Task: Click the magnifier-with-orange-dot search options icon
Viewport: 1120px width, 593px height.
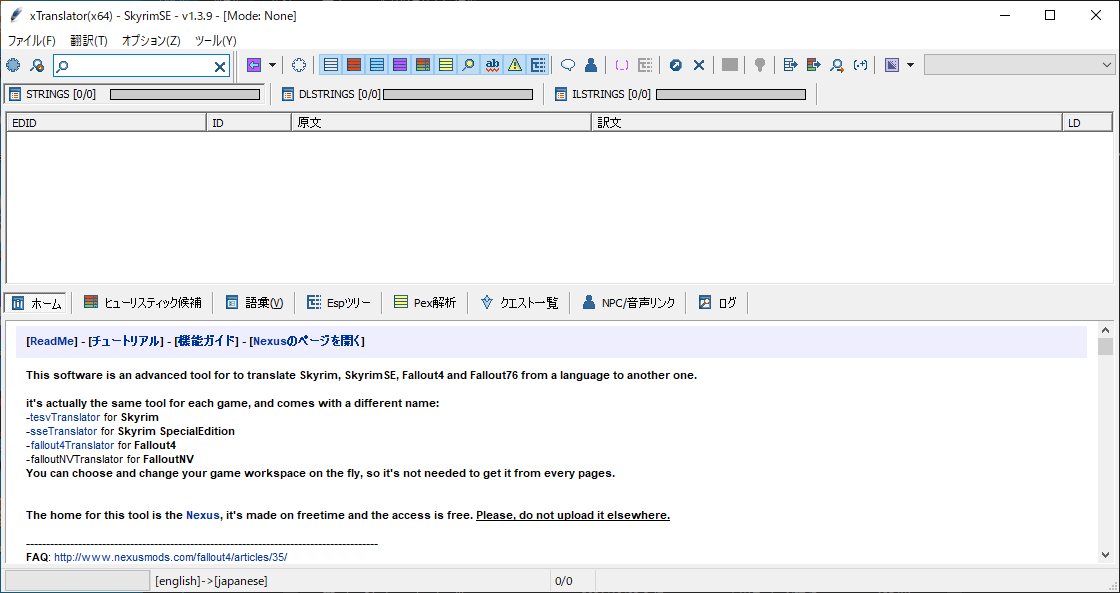Action: tap(37, 66)
